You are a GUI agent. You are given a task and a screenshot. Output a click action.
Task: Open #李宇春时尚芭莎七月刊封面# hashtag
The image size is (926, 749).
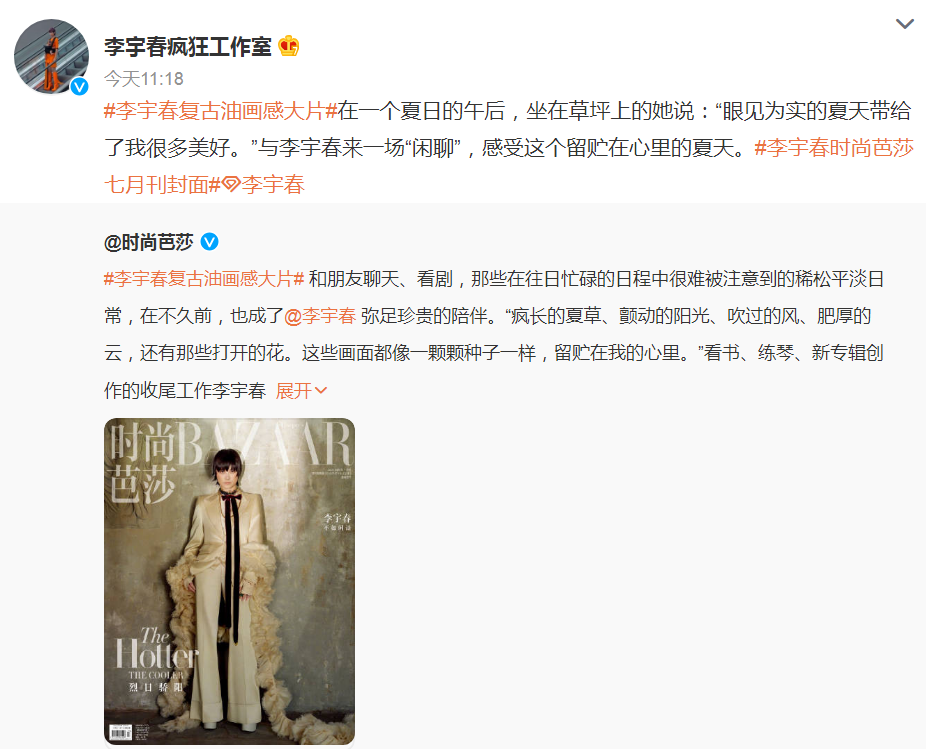point(509,166)
